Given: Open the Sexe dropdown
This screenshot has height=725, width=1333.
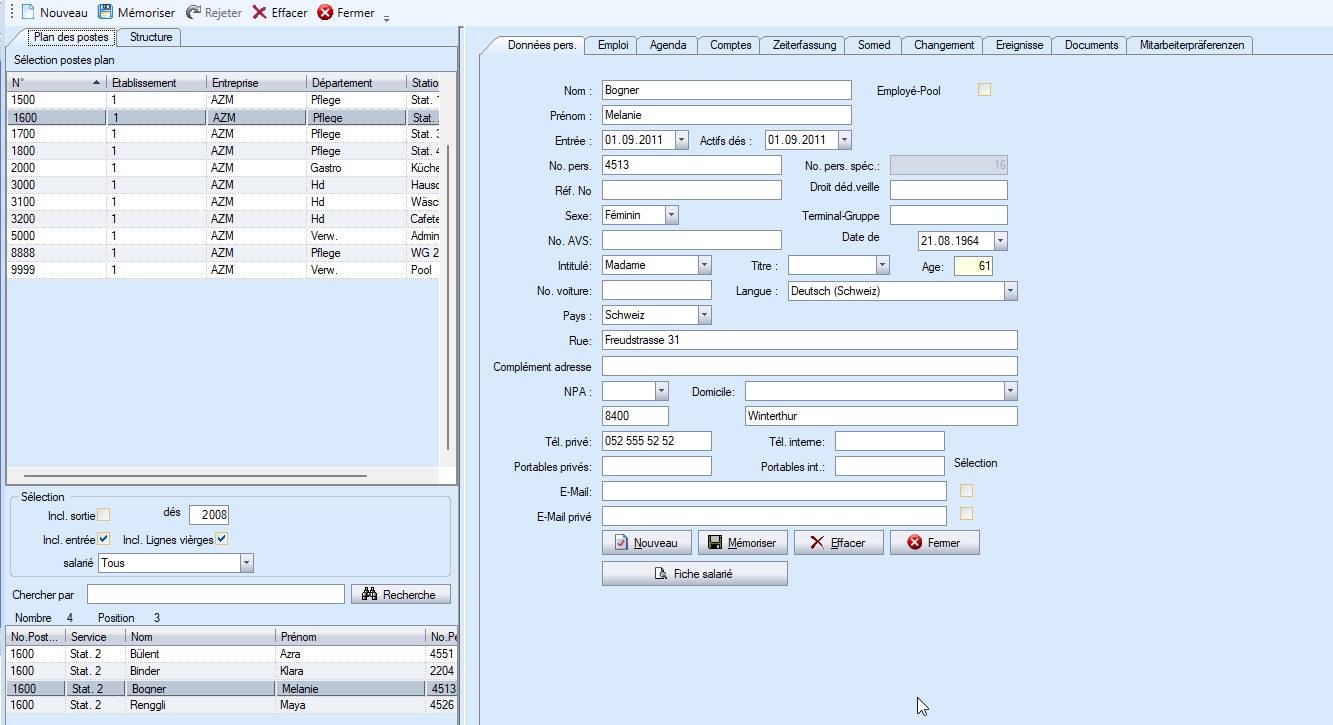Looking at the screenshot, I should coord(671,215).
